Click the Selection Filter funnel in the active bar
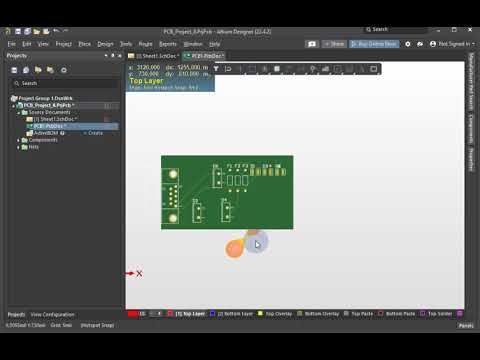This screenshot has width=480, height=360. pos(216,69)
